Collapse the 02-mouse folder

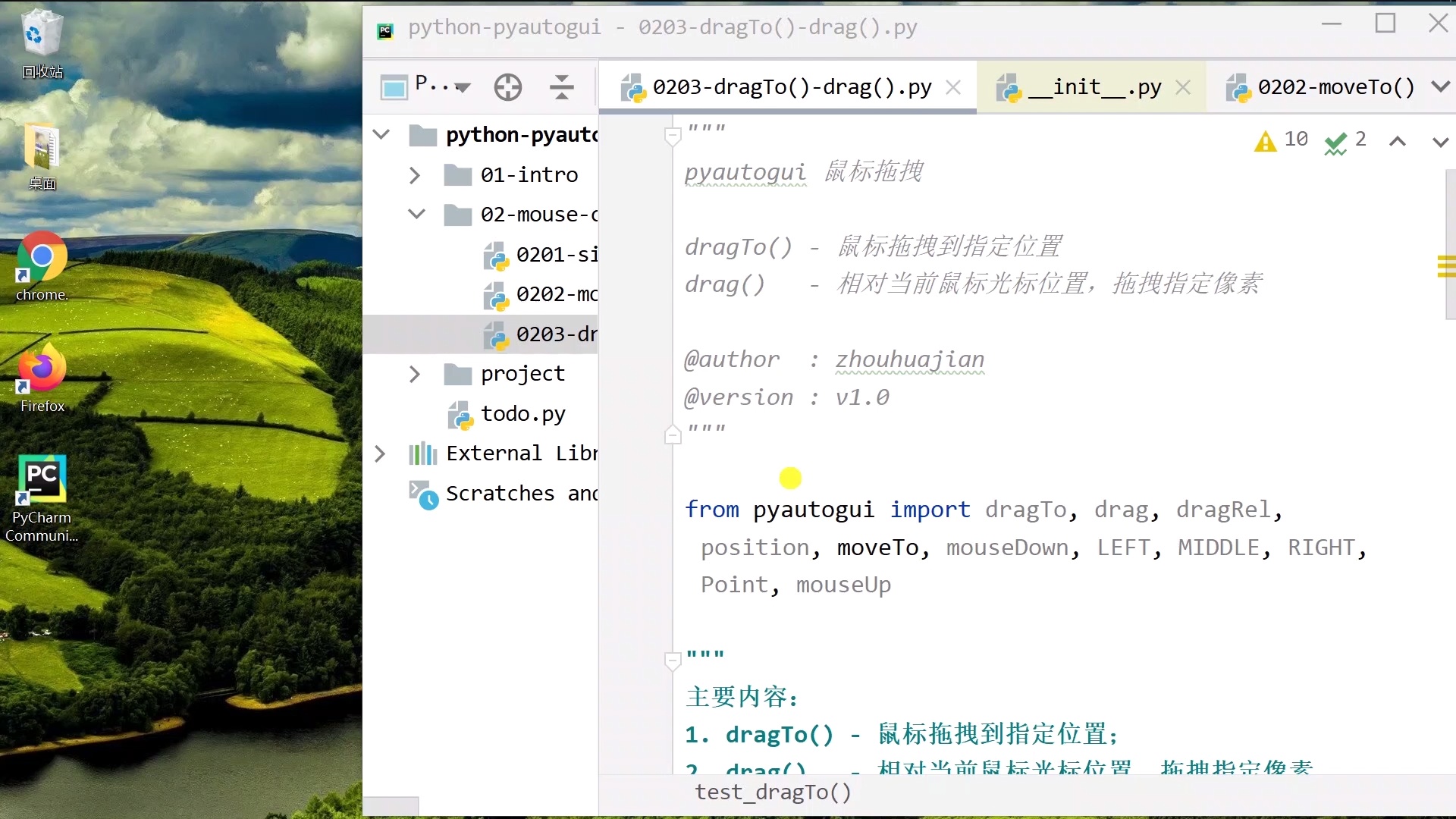coord(416,214)
